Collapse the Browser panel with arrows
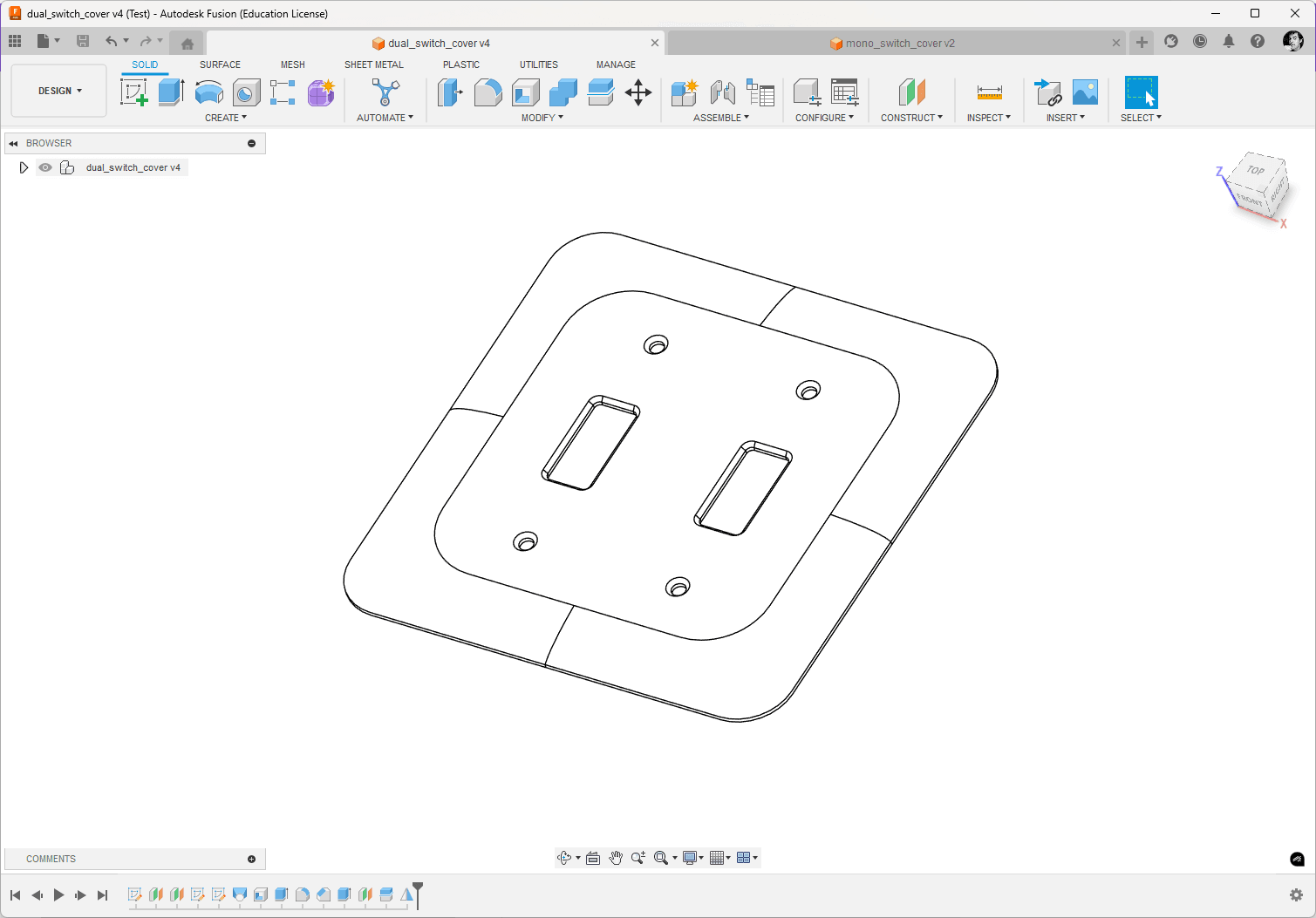Viewport: 1316px width, 918px height. [x=13, y=143]
